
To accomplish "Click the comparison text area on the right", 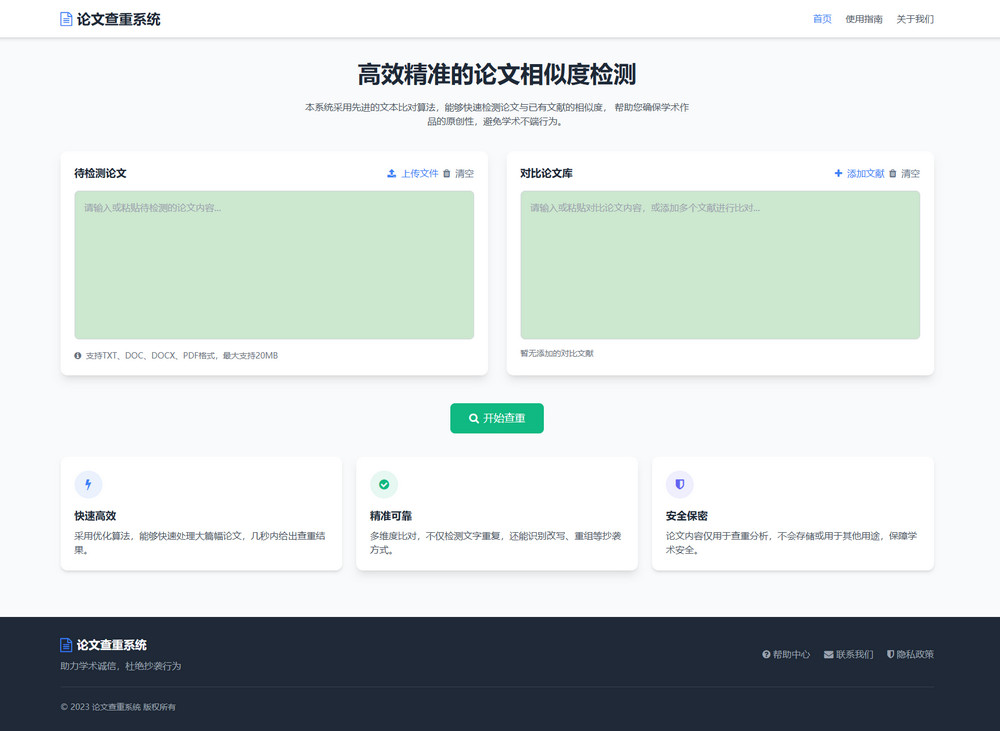I will click(x=720, y=264).
